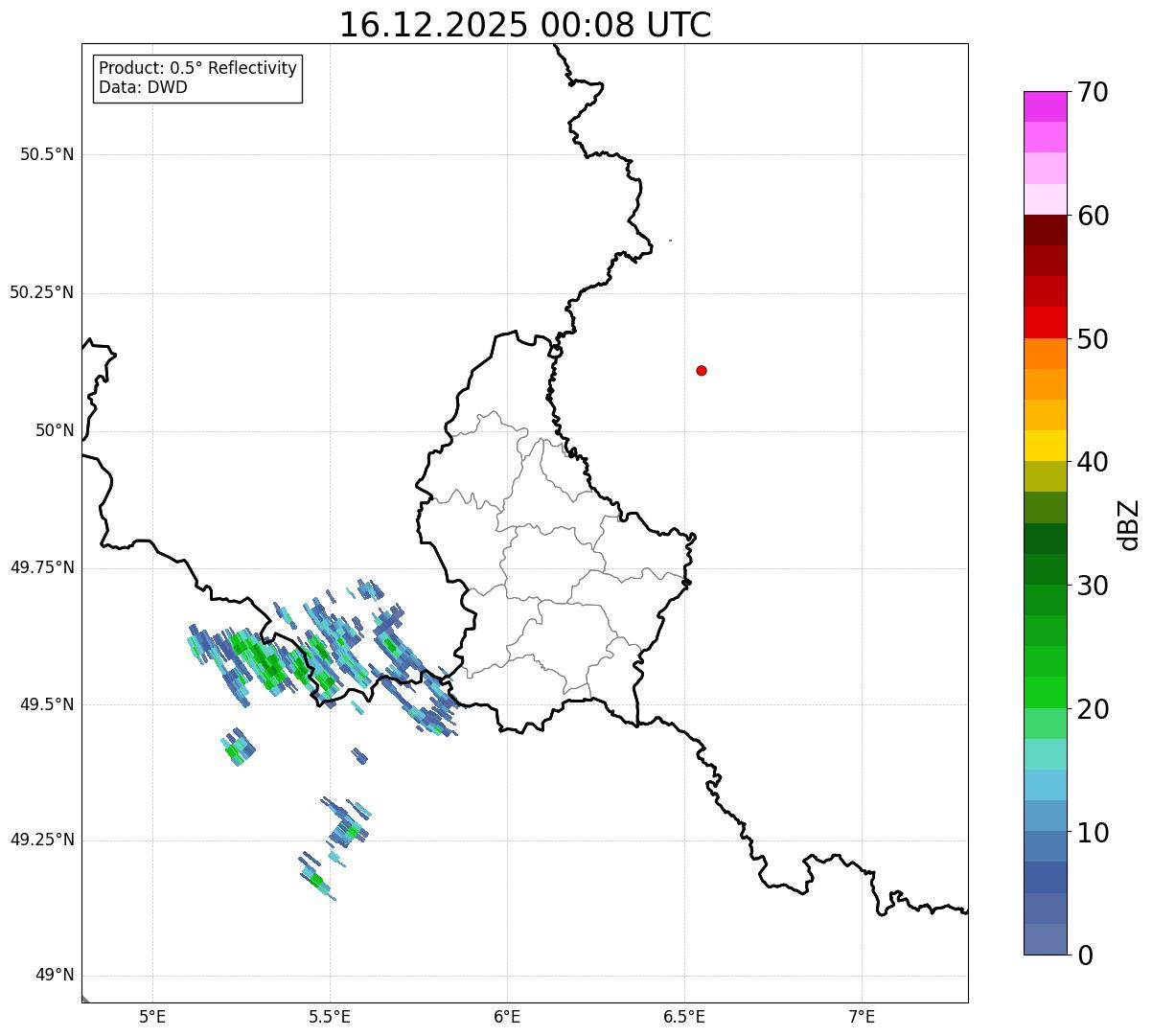
Task: Click the 49.5°N latitude label
Action: pyautogui.click(x=46, y=704)
